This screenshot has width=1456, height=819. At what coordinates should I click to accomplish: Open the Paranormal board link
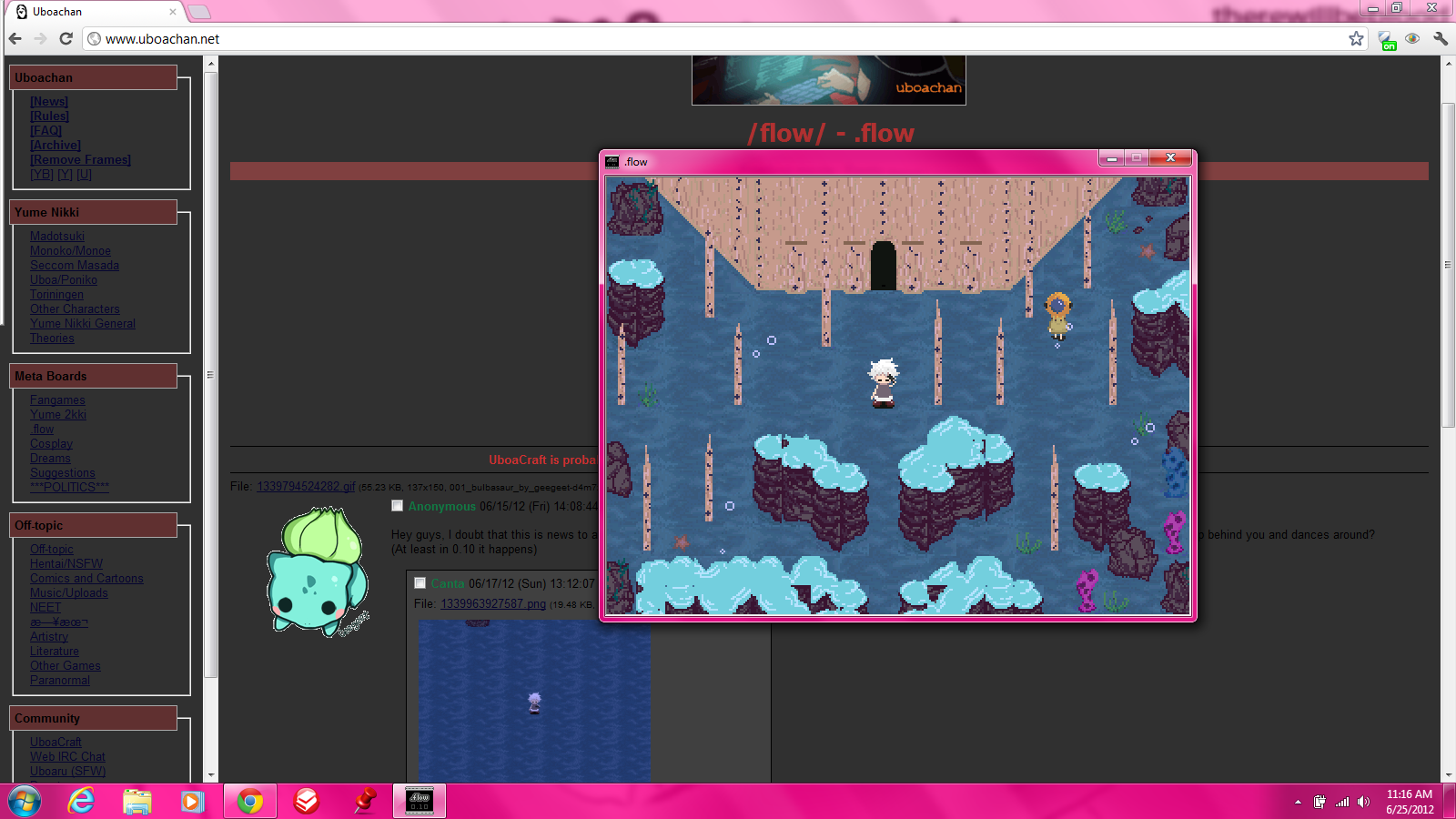click(x=60, y=681)
